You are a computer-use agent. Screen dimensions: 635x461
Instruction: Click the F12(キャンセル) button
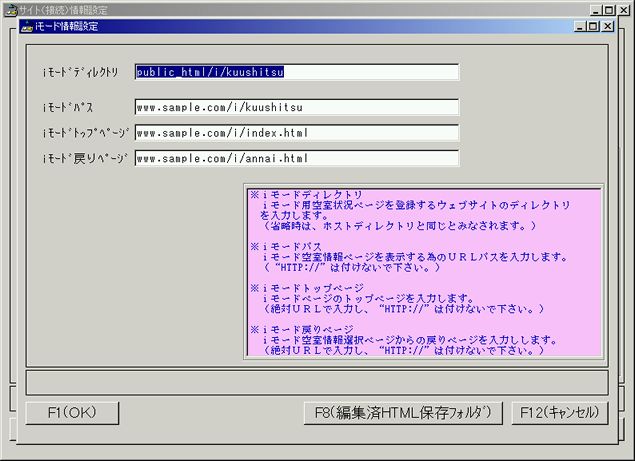pos(560,413)
